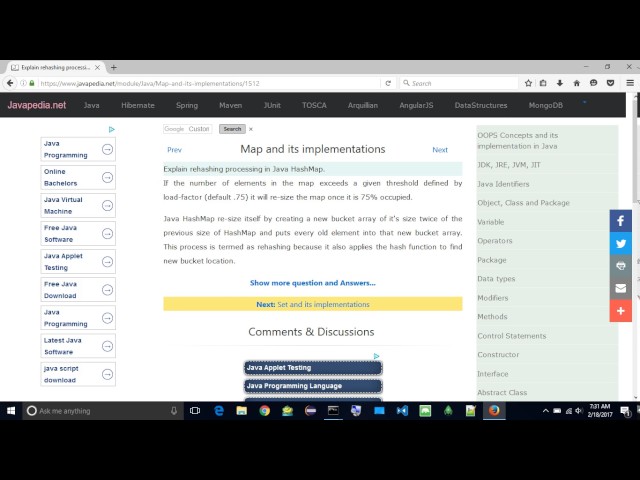Screen dimensions: 640x480
Task: Click the Next question link
Action: [440, 150]
